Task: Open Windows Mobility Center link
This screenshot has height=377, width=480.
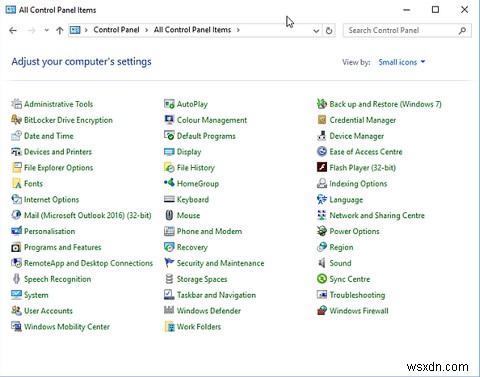Action: 67,327
